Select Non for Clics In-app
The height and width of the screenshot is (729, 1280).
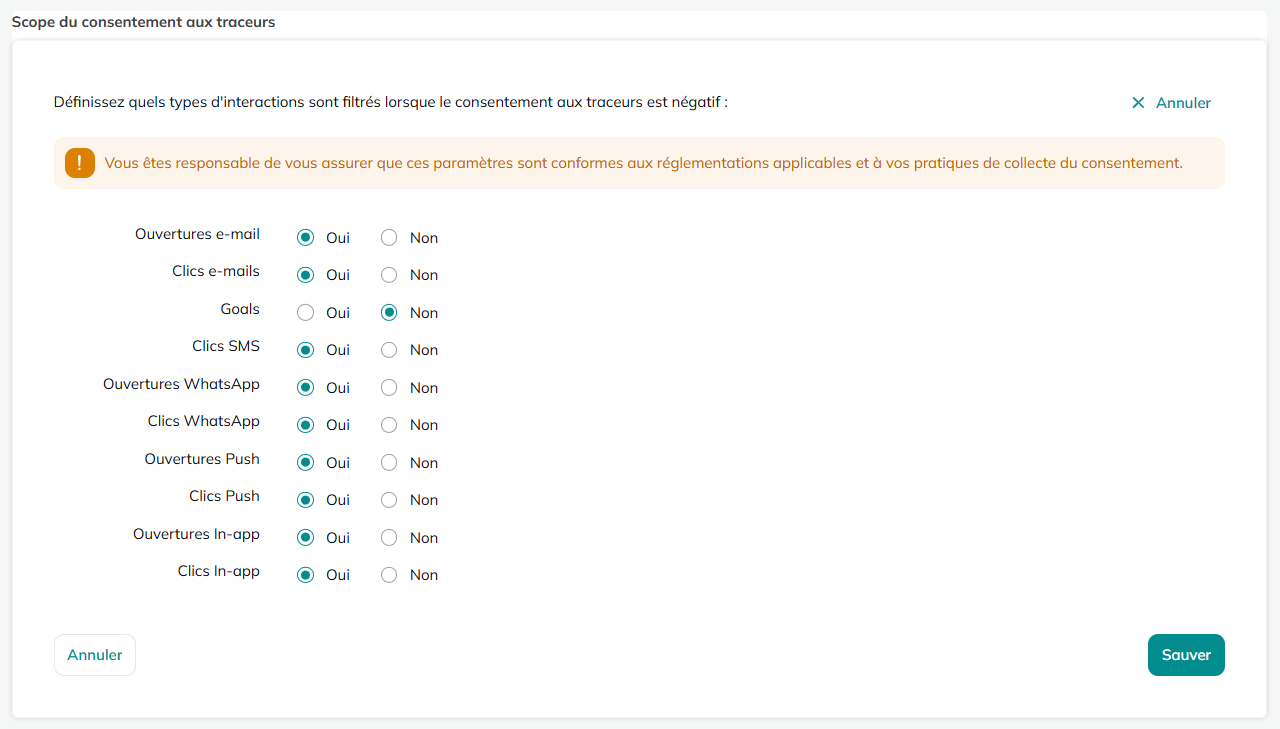389,575
